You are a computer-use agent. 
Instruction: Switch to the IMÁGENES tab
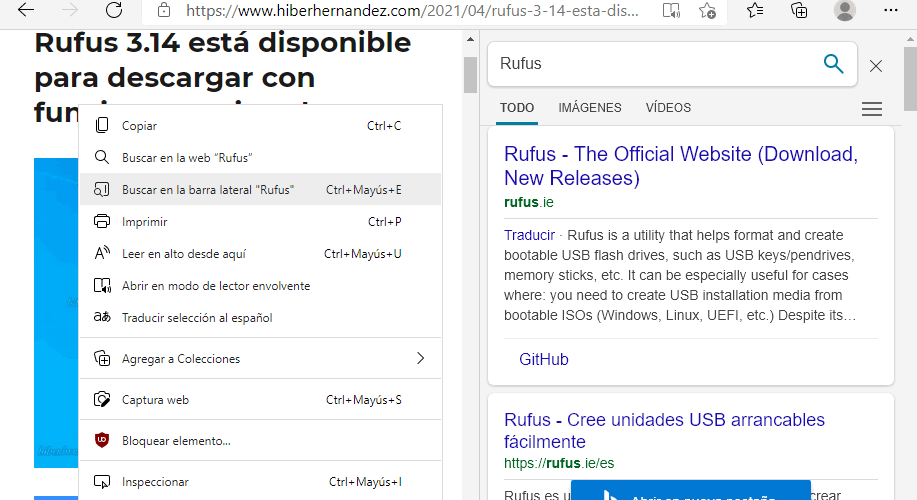pyautogui.click(x=590, y=108)
